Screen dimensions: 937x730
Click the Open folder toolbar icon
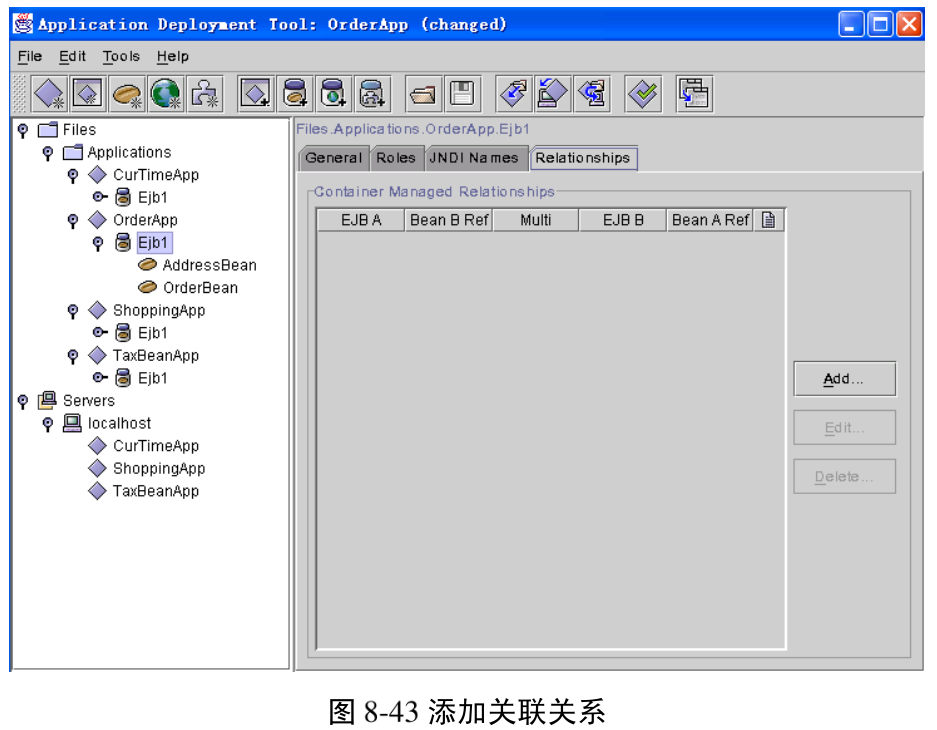coord(423,94)
